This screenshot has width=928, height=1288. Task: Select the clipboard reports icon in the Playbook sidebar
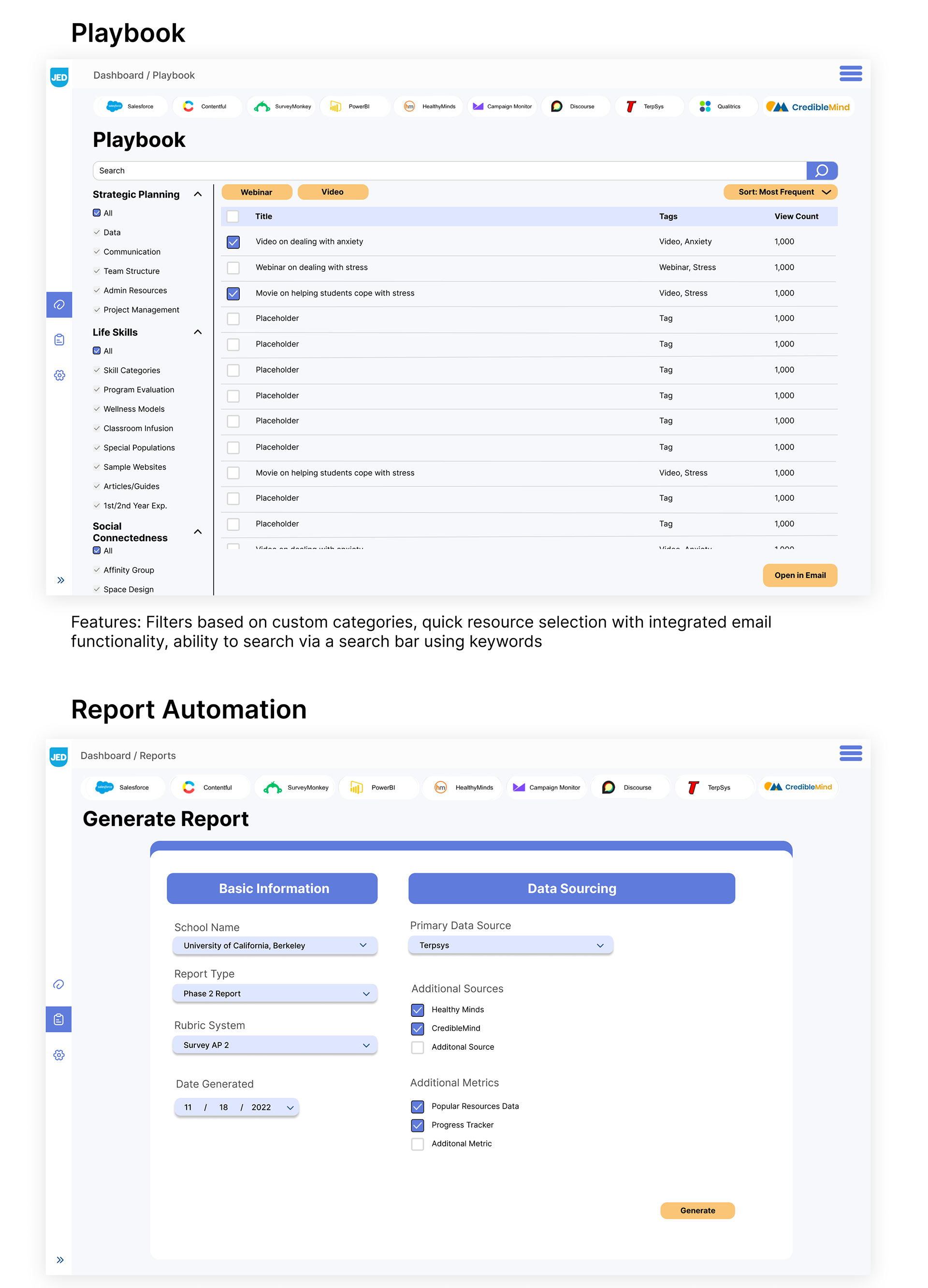(x=59, y=340)
